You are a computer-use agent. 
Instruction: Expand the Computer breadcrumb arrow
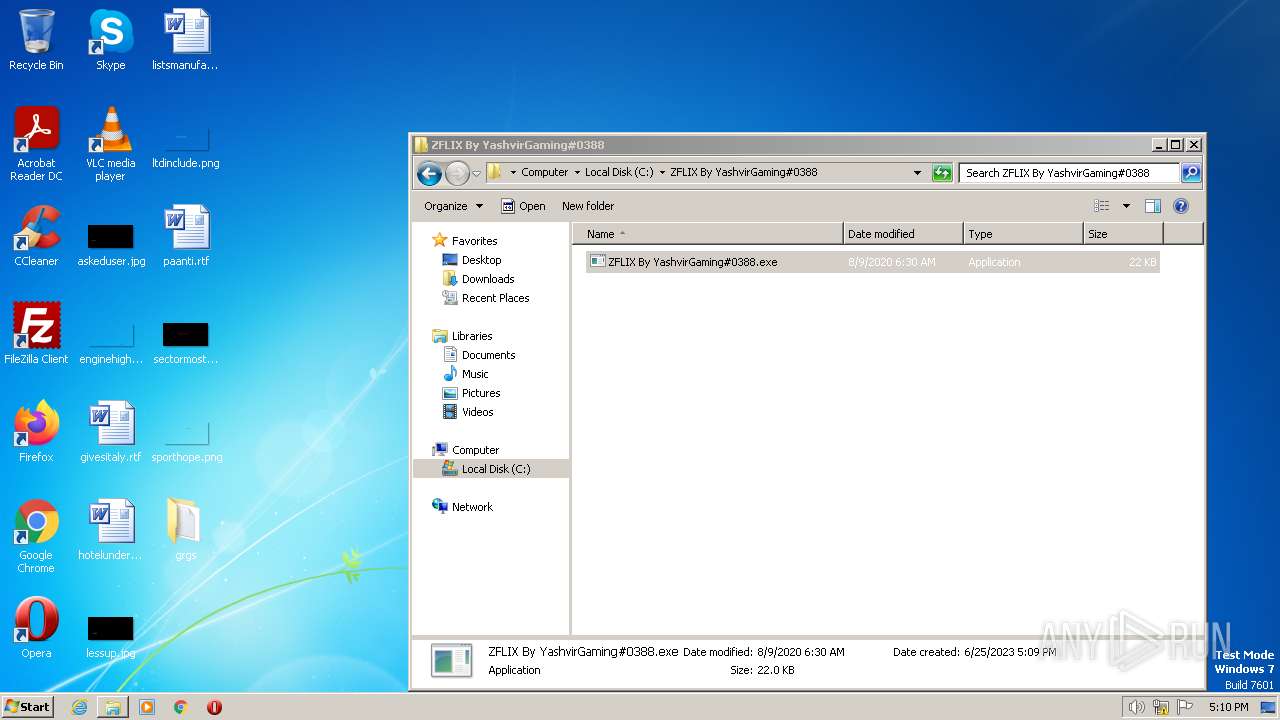(576, 172)
